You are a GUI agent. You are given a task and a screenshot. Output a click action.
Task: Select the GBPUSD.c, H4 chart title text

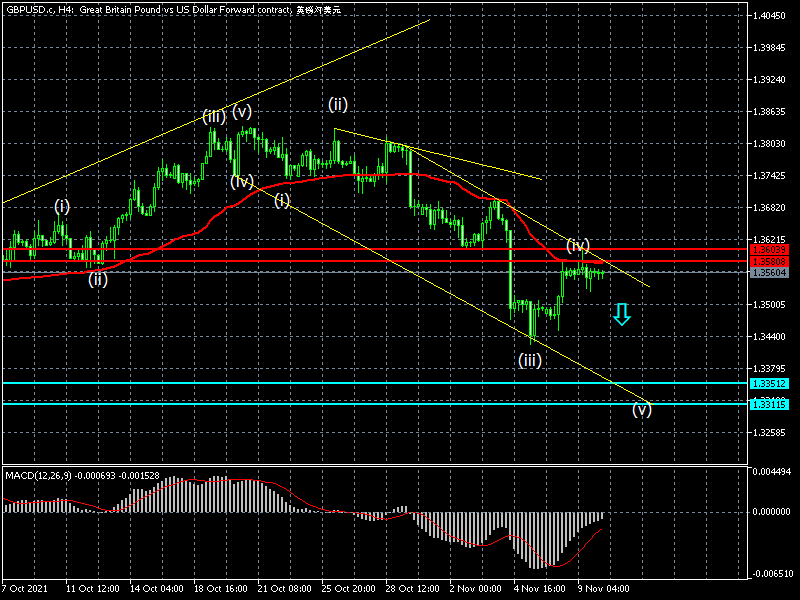(173, 10)
